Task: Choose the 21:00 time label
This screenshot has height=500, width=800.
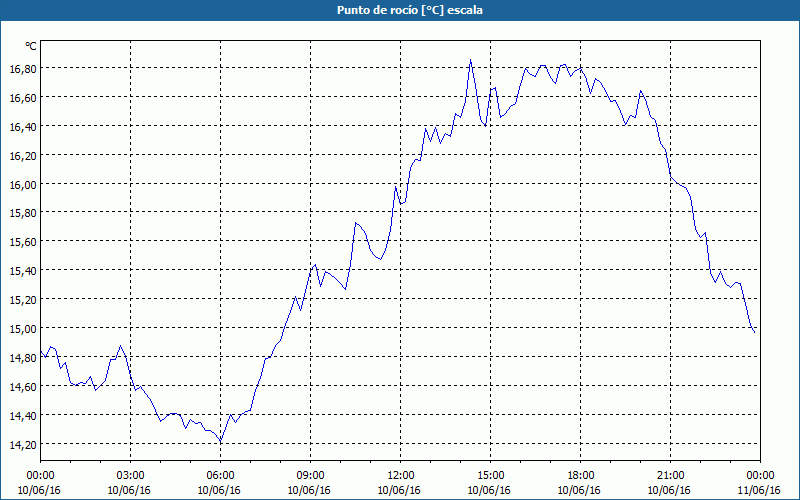Action: [670, 476]
